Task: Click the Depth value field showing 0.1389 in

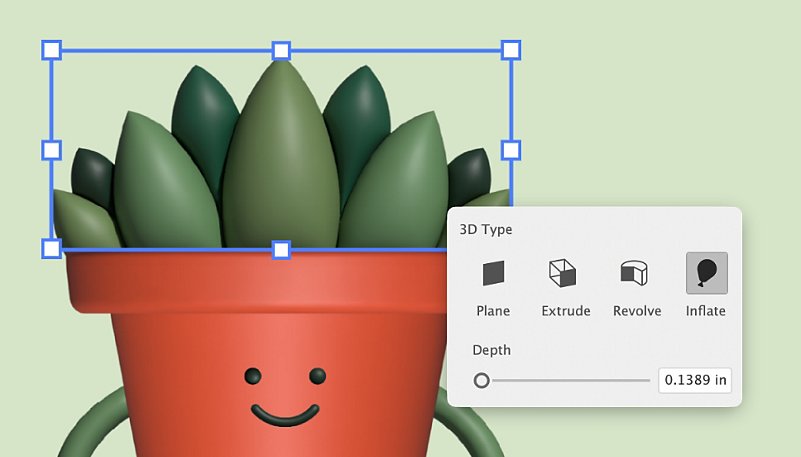Action: (694, 380)
